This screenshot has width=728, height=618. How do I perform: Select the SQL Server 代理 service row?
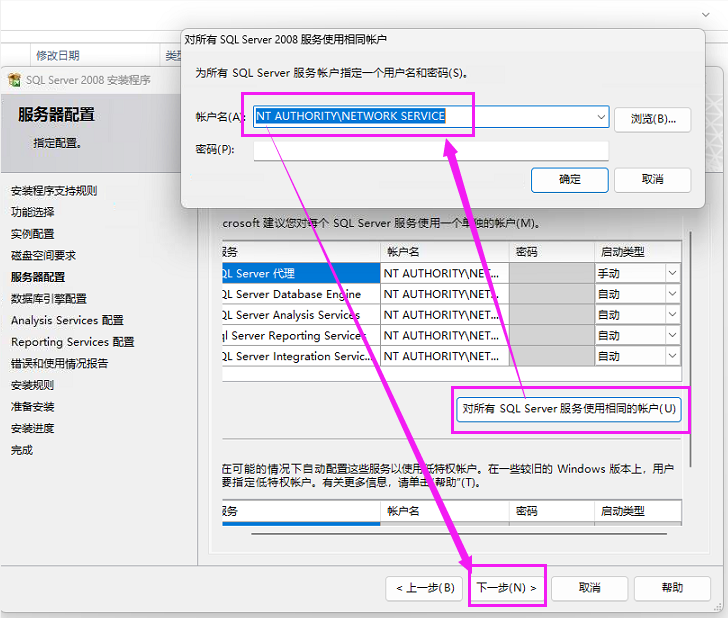point(301,273)
